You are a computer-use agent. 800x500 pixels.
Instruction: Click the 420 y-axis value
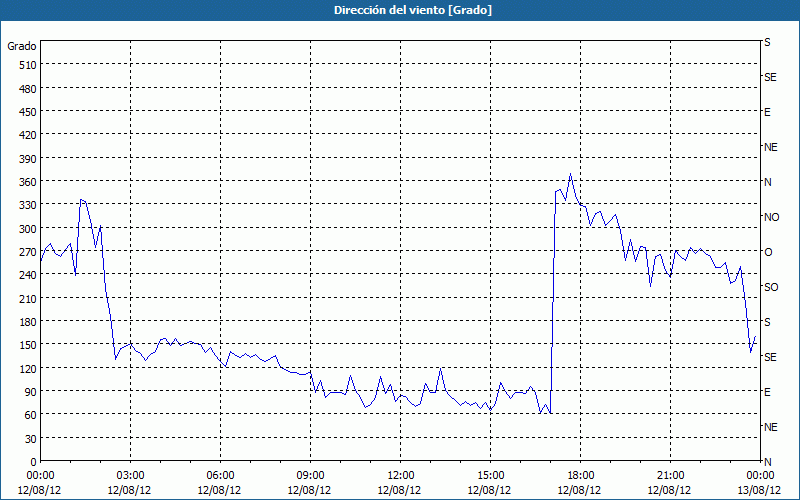click(28, 135)
